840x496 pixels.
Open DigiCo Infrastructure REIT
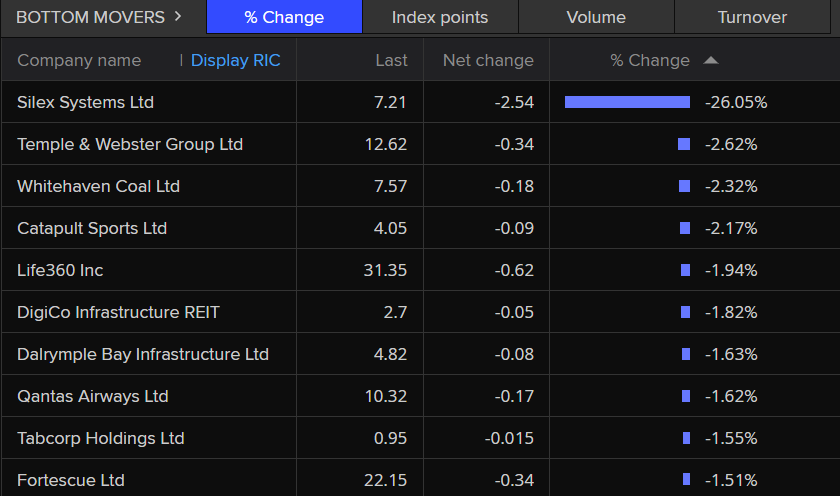pos(118,312)
